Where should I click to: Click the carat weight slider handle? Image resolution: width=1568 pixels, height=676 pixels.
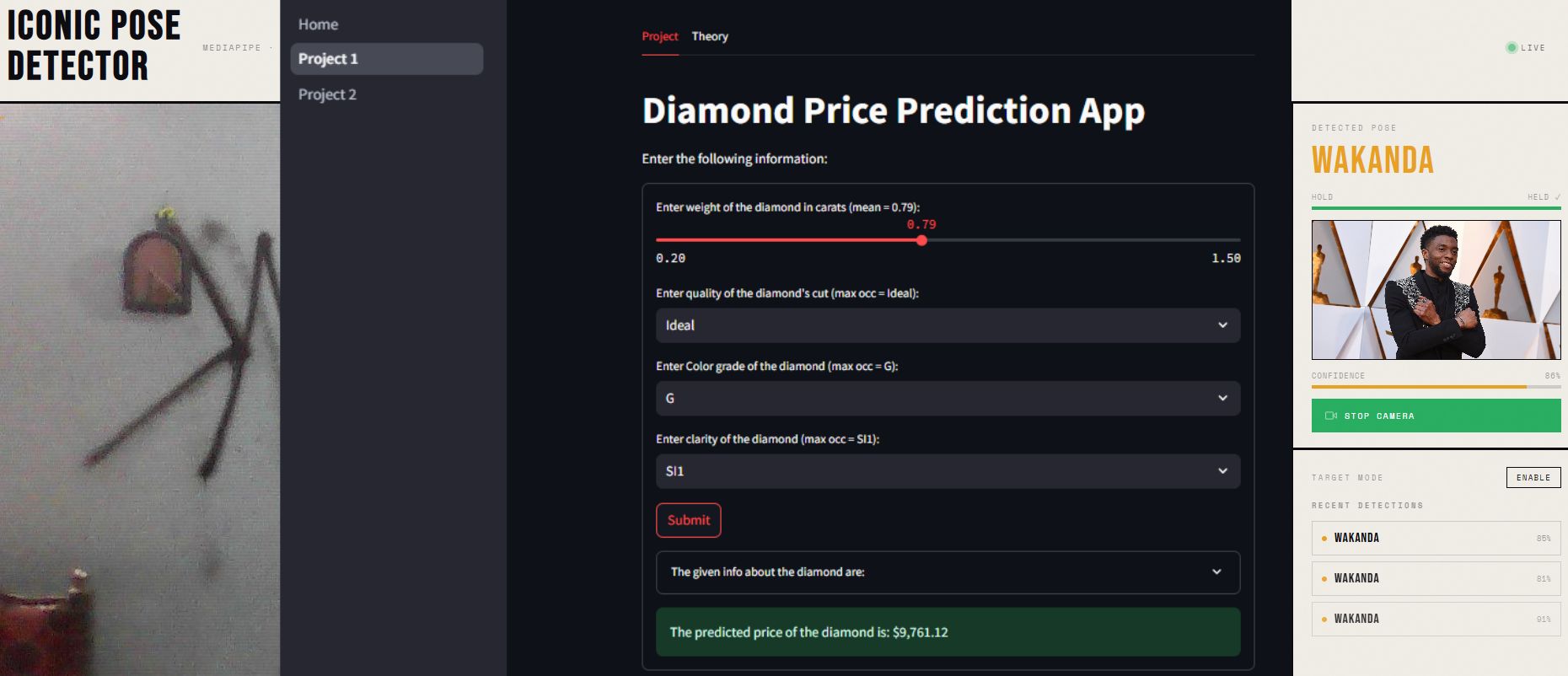[x=921, y=240]
